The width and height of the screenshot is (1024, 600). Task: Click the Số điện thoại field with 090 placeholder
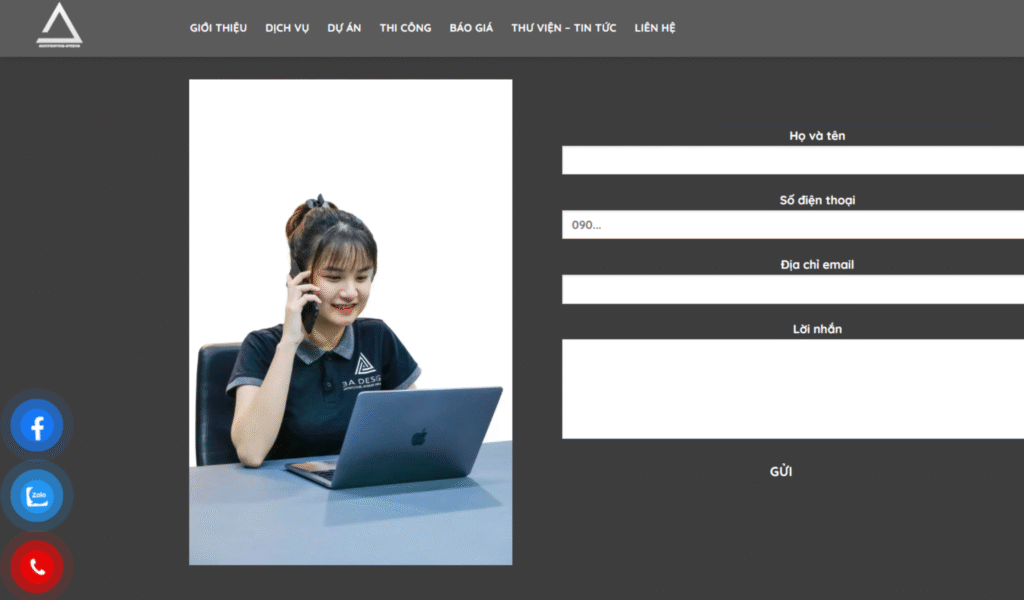[x=792, y=225]
